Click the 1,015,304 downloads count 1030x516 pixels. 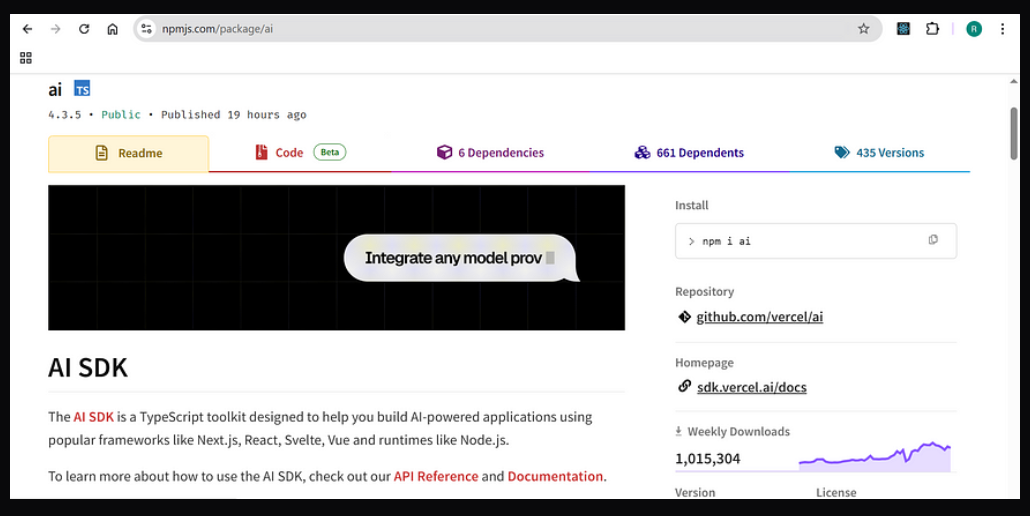pos(707,459)
